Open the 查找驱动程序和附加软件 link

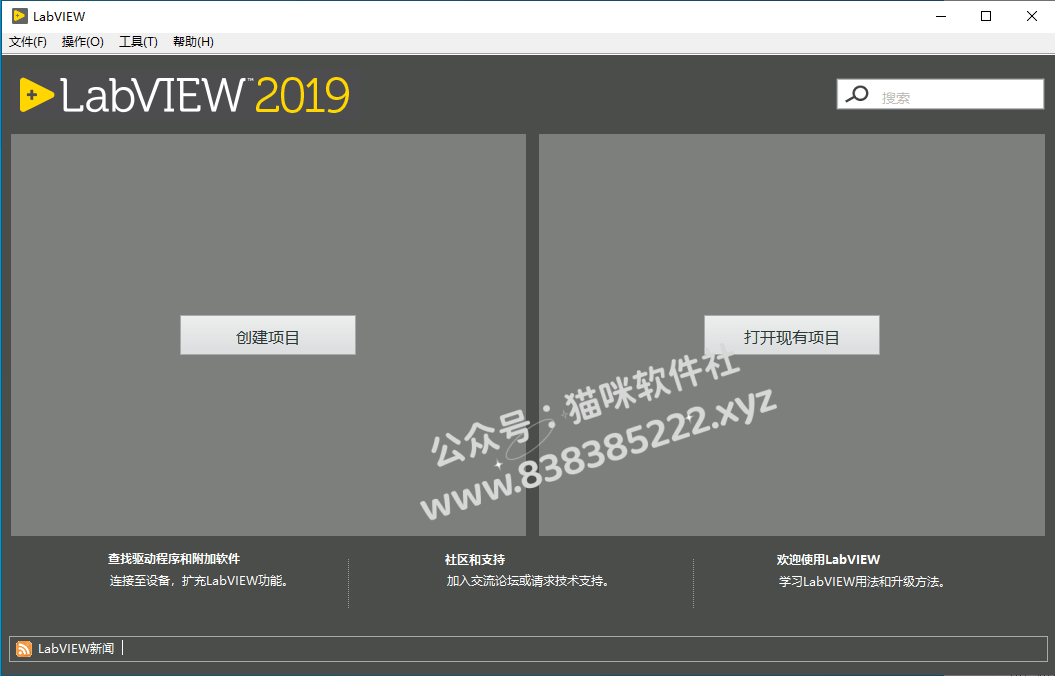(174, 558)
